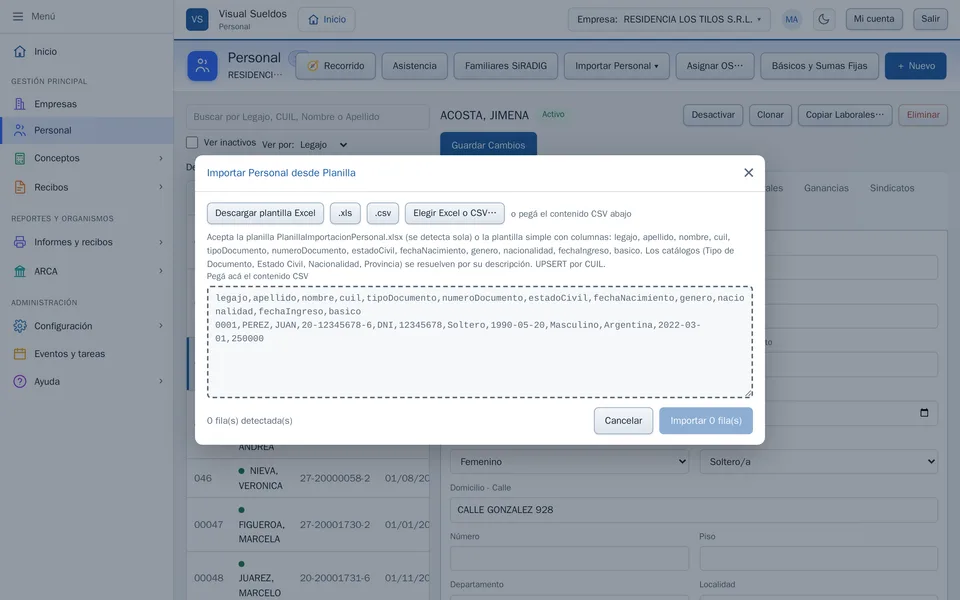
Task: Open the Soltero/a civil status dropdown
Action: click(x=819, y=462)
